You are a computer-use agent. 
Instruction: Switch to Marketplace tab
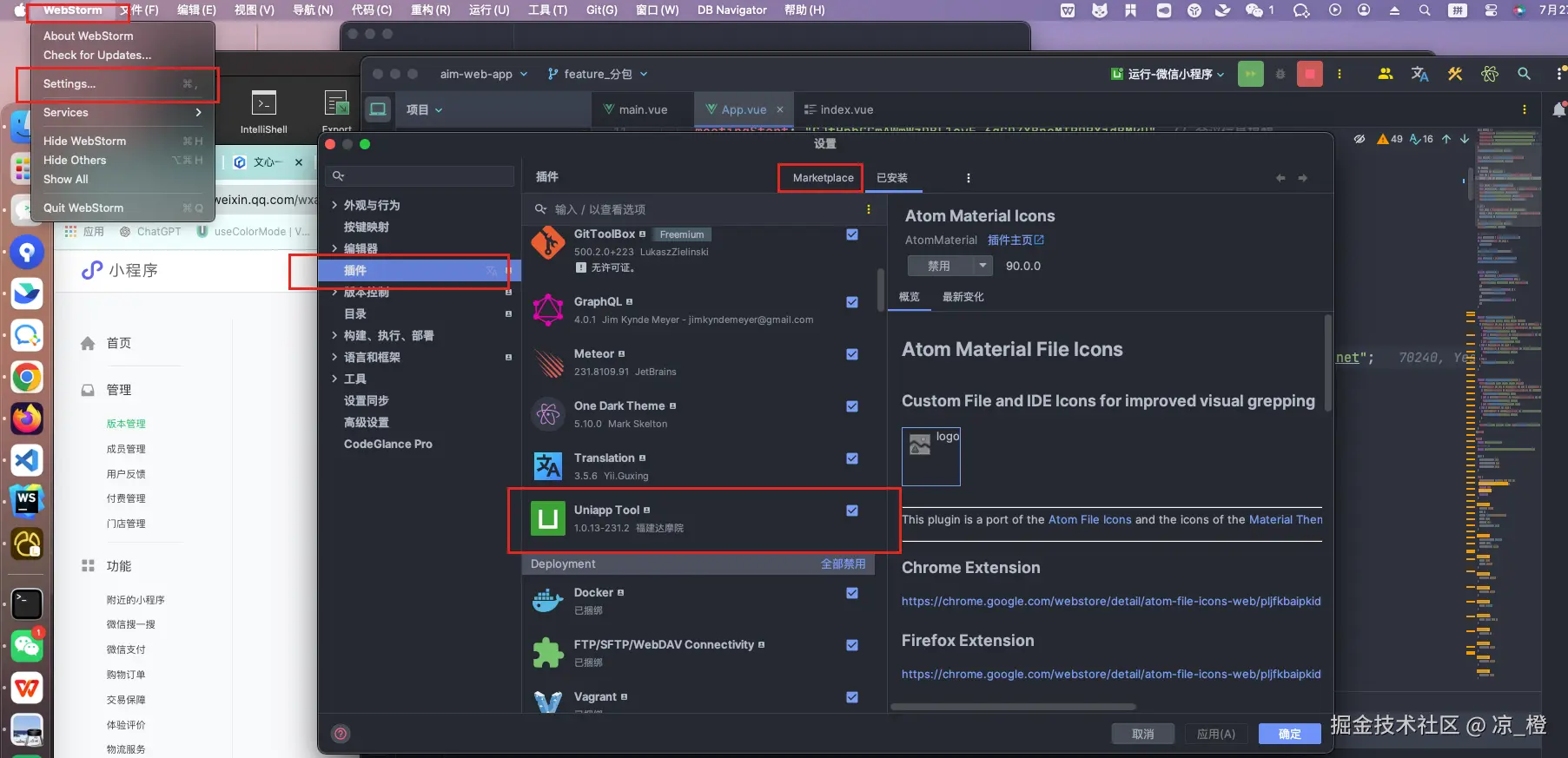tap(823, 178)
